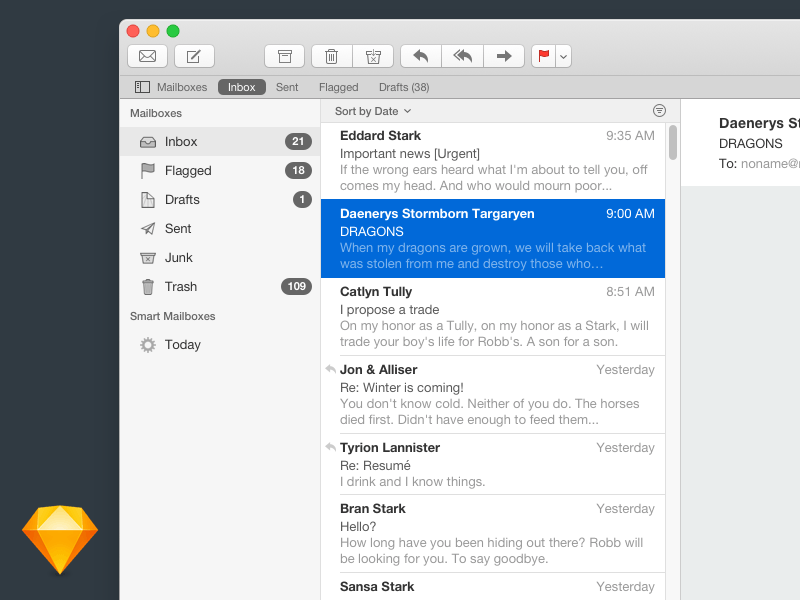Open the Sort by Date menu

point(371,111)
